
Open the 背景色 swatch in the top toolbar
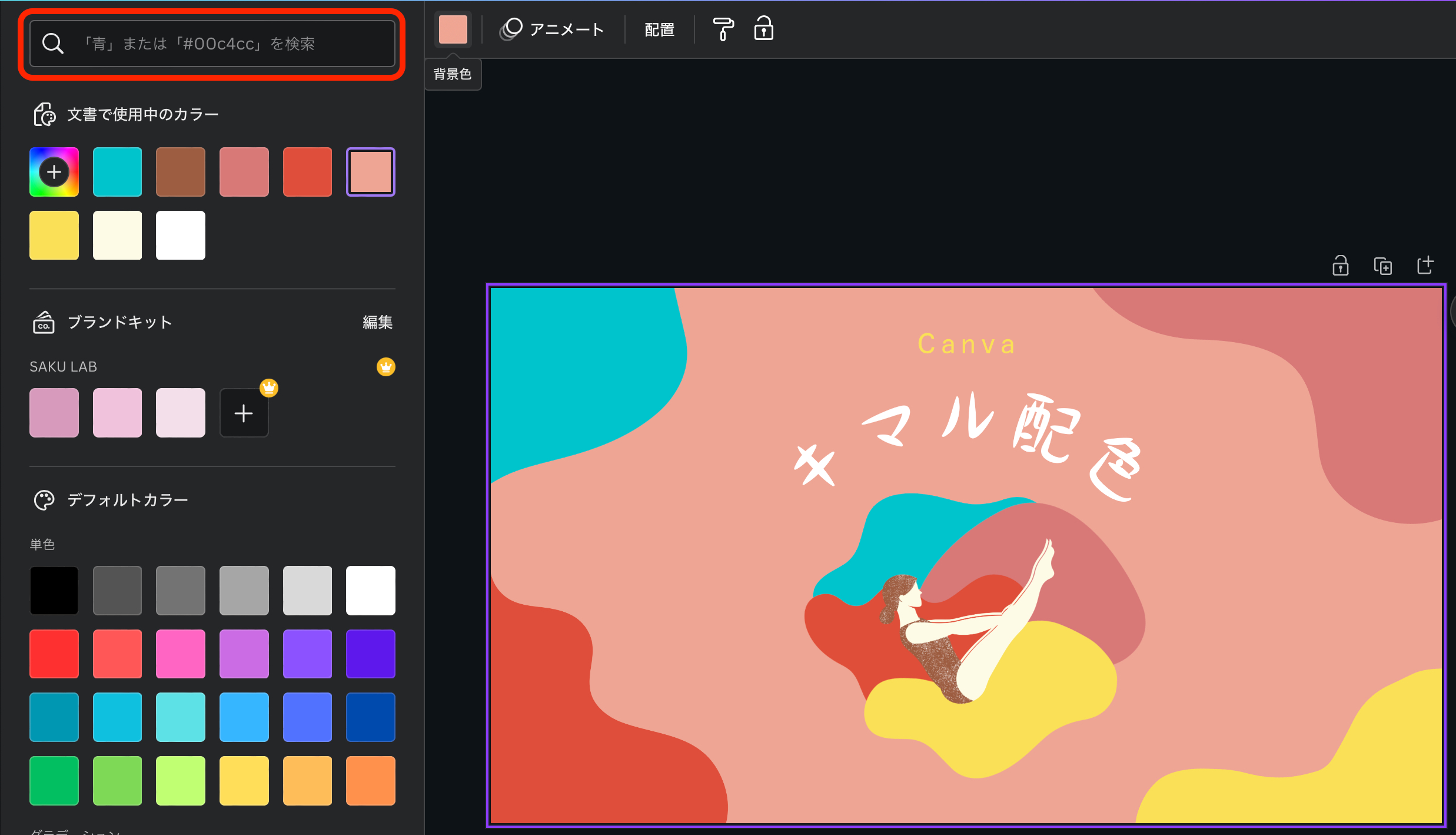tap(453, 29)
